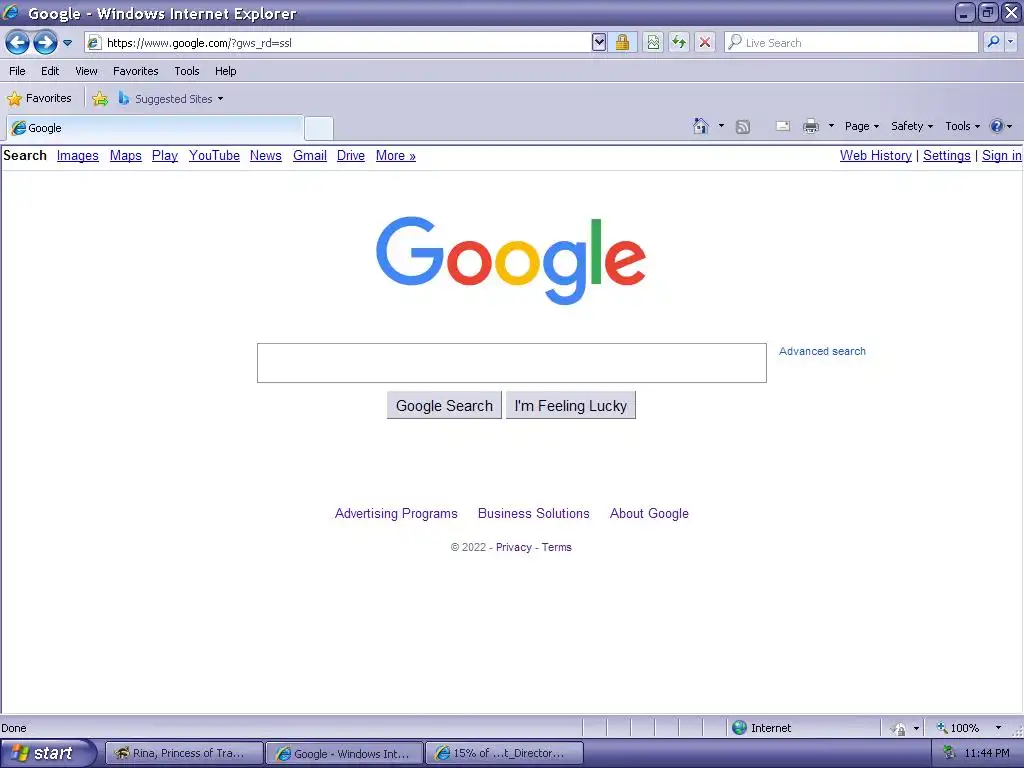Click the Google logo image
This screenshot has width=1024, height=768.
(x=511, y=259)
